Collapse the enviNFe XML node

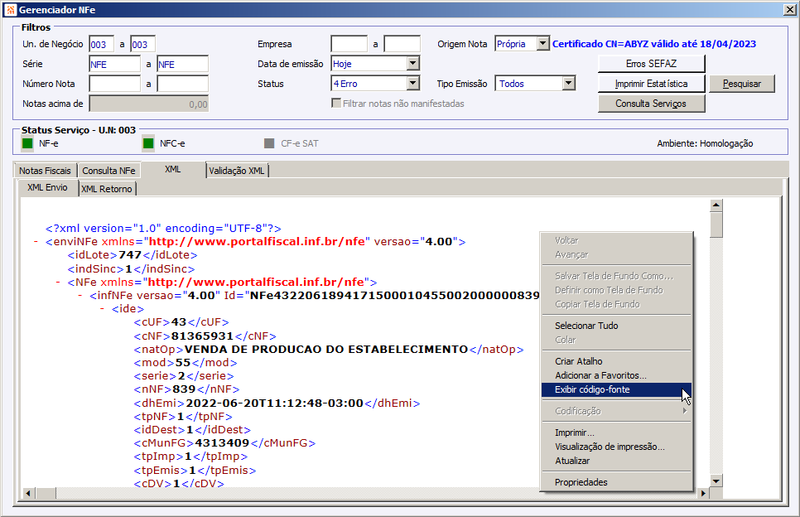tap(36, 241)
